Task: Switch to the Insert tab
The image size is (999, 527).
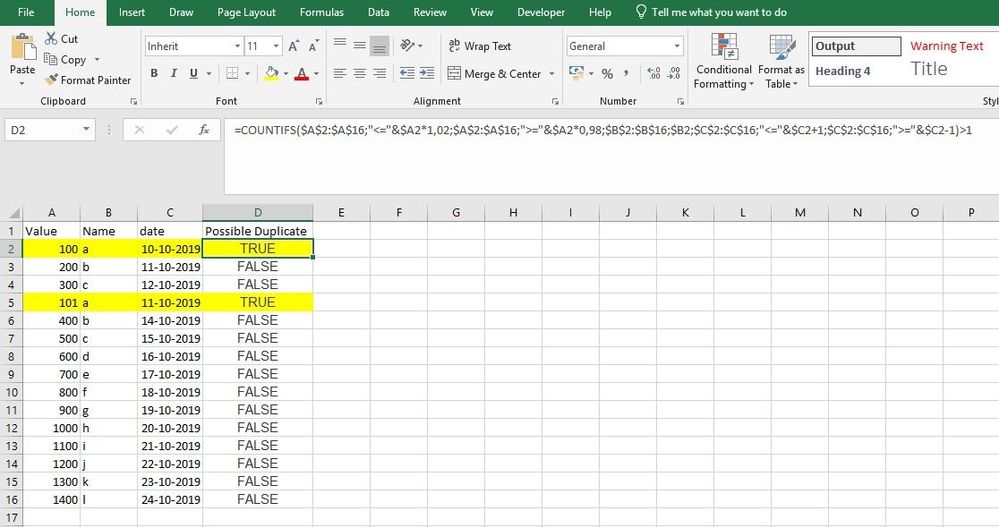Action: tap(131, 12)
